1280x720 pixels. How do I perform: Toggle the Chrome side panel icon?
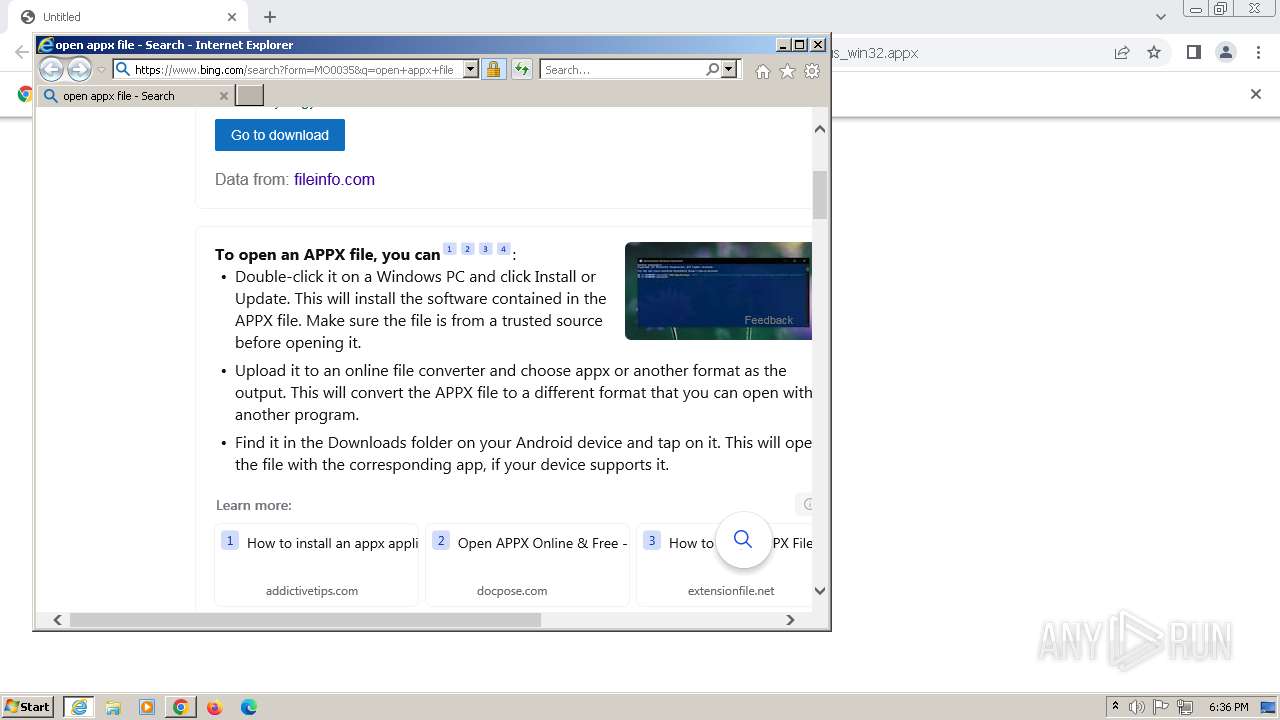coord(1193,53)
